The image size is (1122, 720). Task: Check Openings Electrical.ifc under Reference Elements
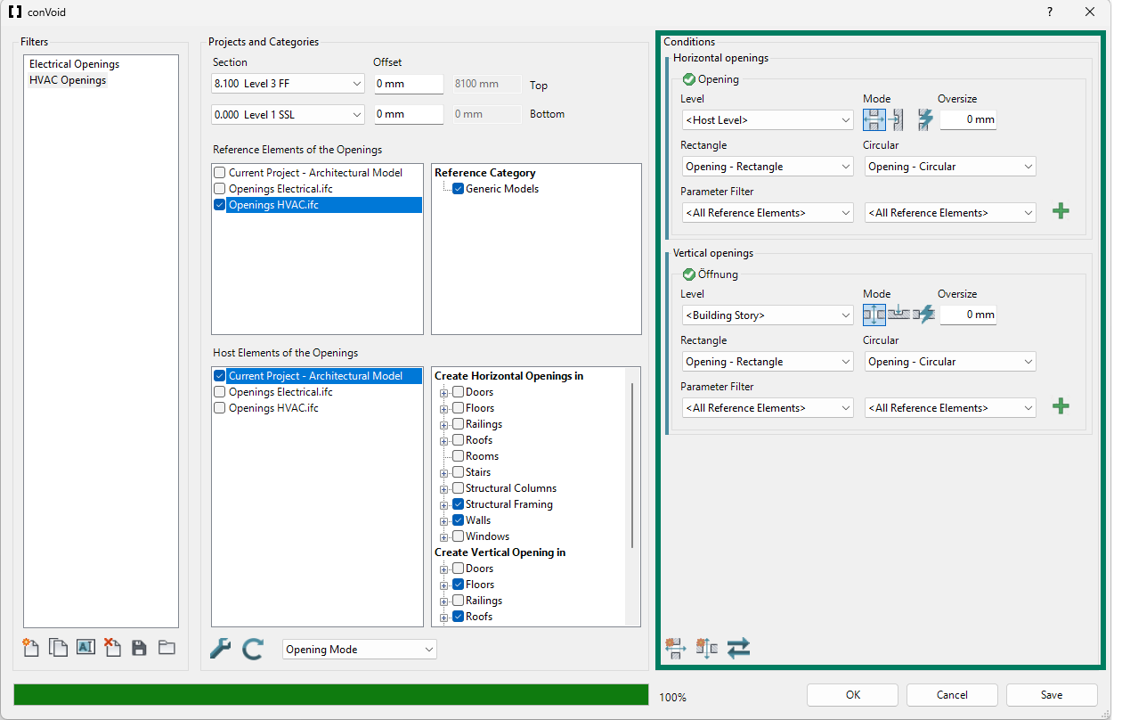[x=220, y=189]
